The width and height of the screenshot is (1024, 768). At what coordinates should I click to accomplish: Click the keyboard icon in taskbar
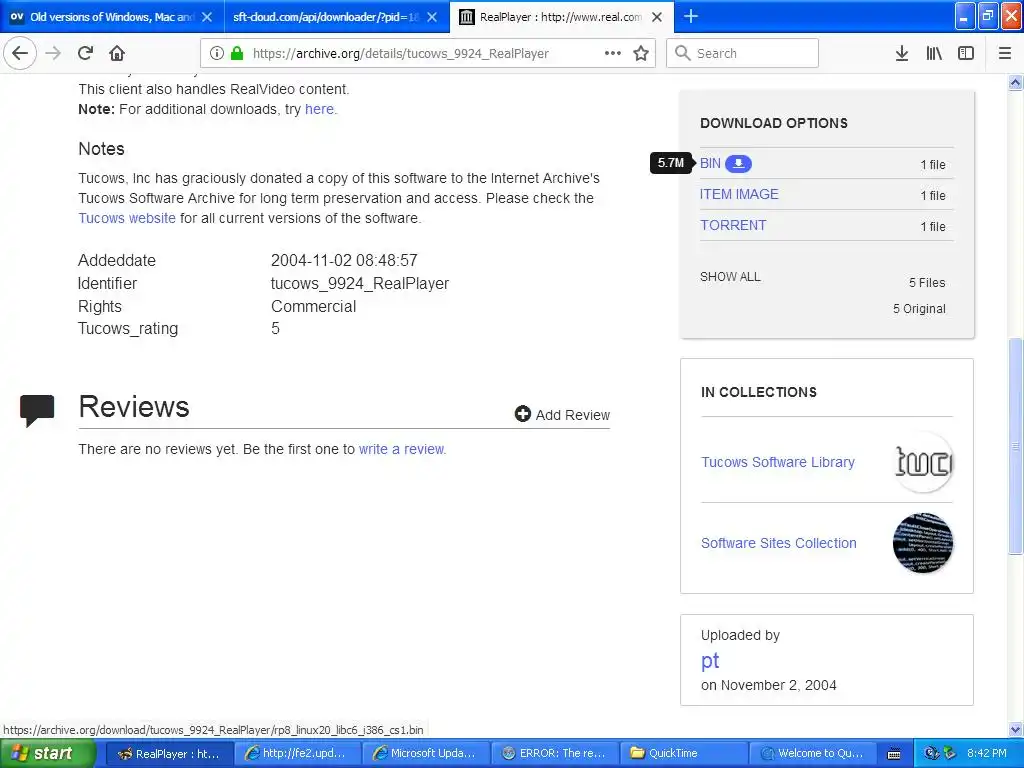pos(894,754)
